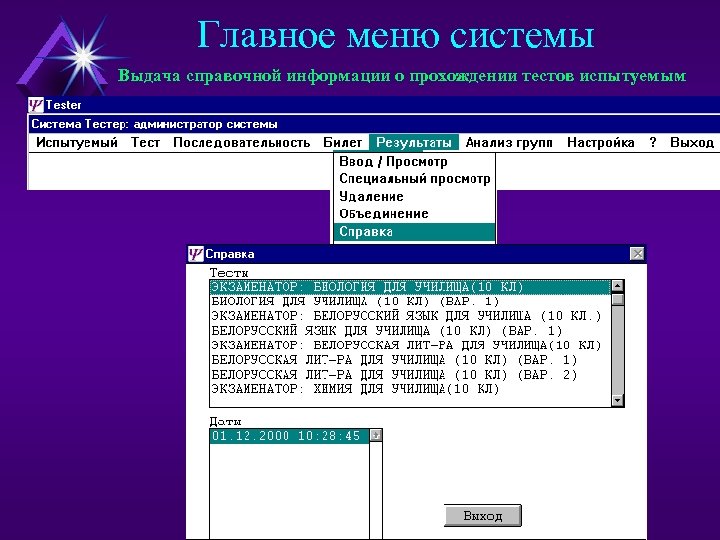Open the Испытуемый menu
The width and height of the screenshot is (720, 540).
point(77,143)
